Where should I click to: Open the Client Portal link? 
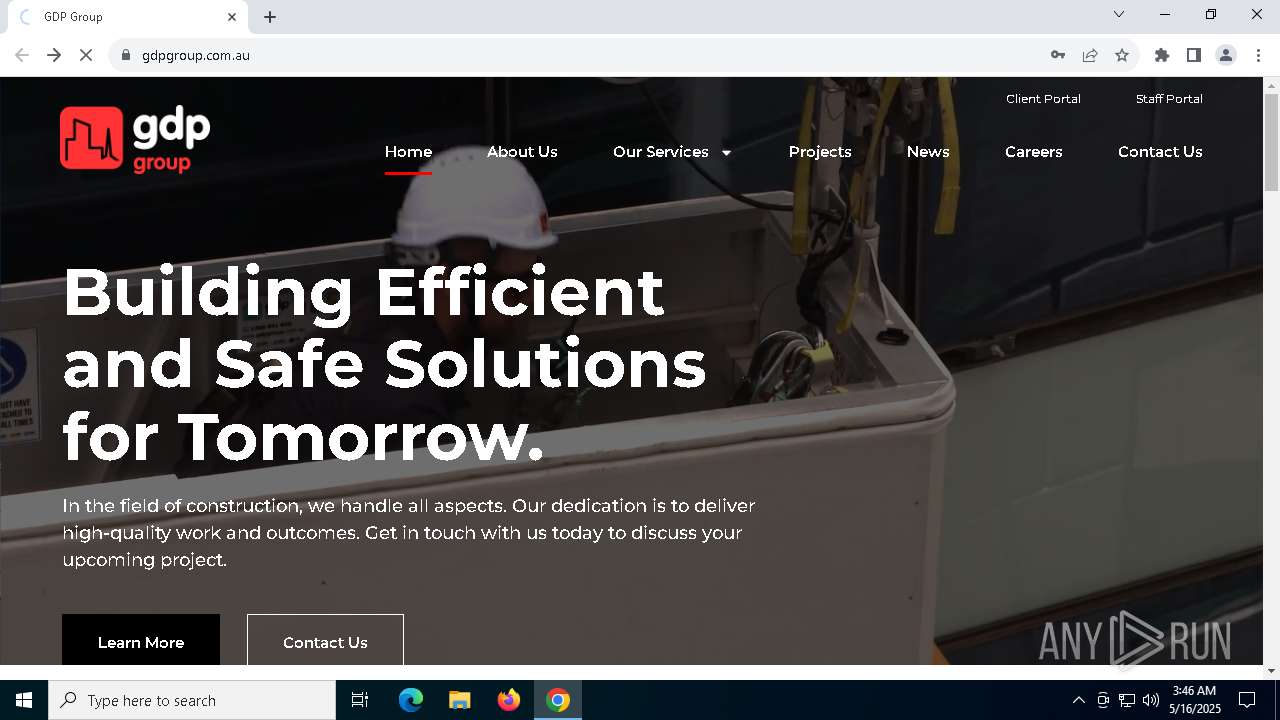pyautogui.click(x=1043, y=99)
